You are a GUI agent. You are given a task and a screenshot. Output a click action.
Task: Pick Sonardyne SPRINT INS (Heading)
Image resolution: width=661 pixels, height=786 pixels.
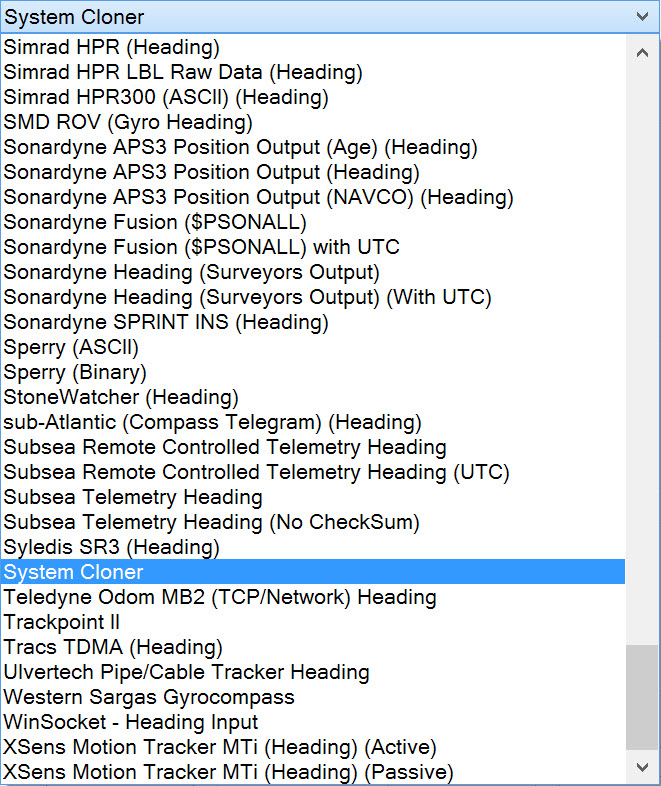click(165, 322)
